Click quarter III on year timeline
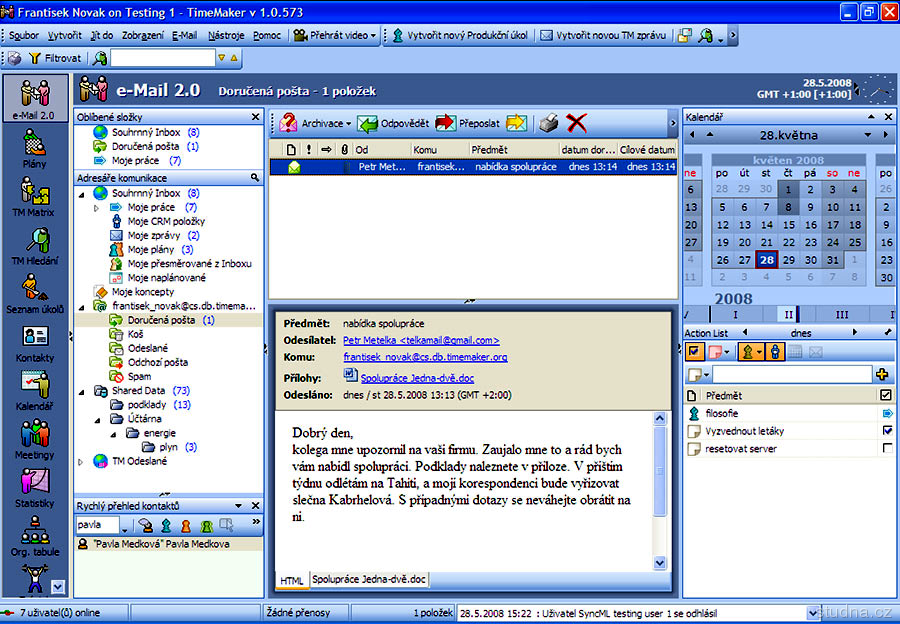The width and height of the screenshot is (900, 624). point(841,315)
